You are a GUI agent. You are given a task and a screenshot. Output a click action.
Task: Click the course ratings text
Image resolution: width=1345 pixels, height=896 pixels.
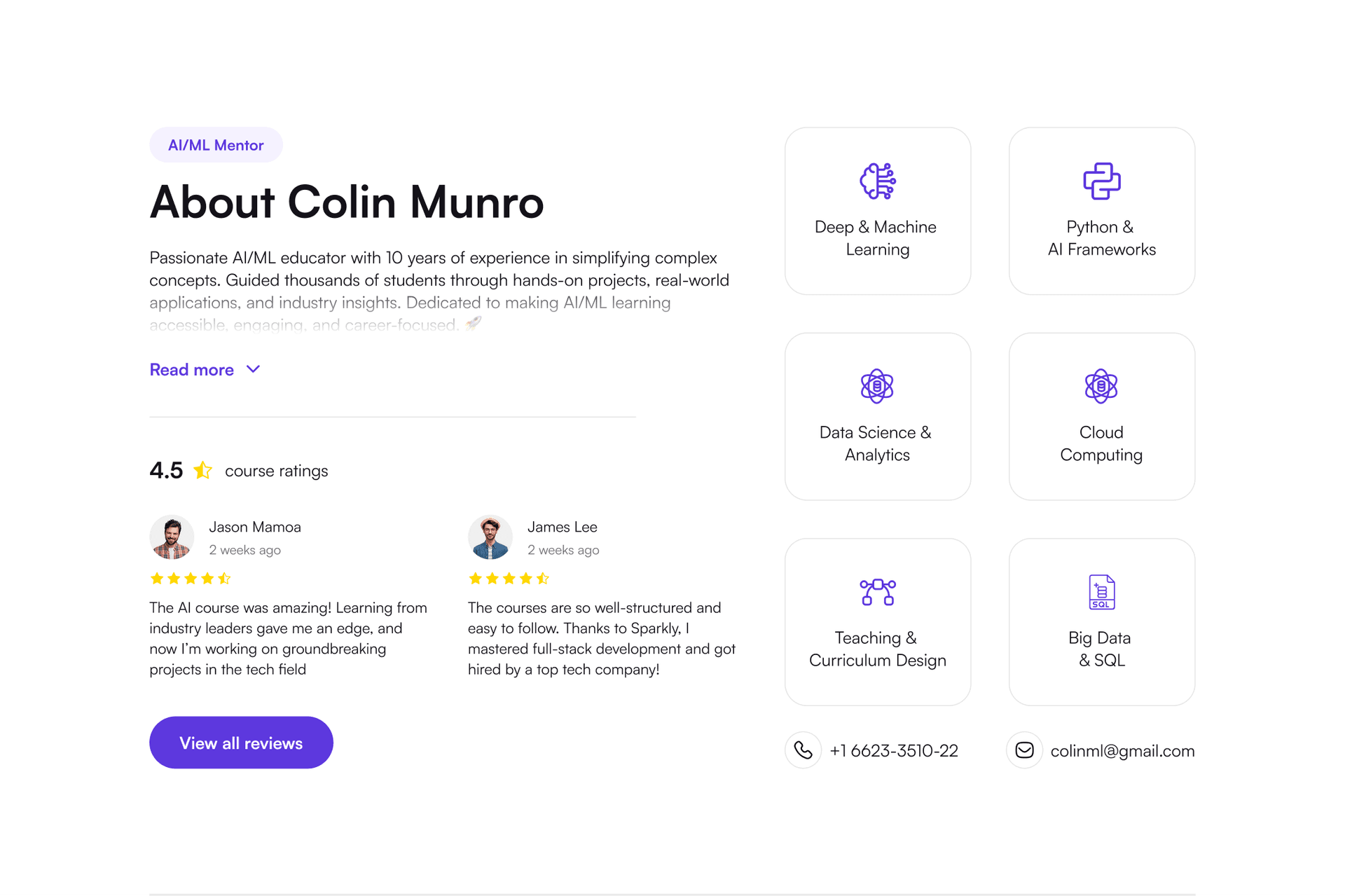point(277,471)
